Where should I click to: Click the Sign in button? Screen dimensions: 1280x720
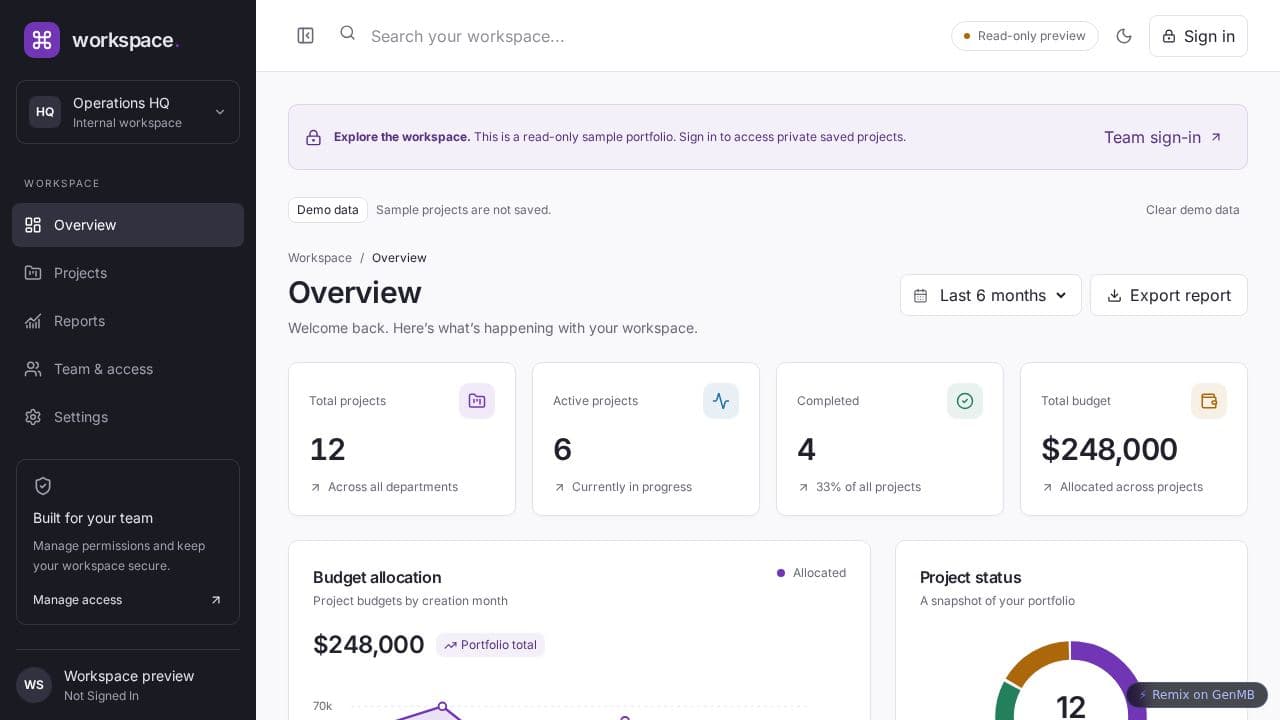tap(1198, 36)
